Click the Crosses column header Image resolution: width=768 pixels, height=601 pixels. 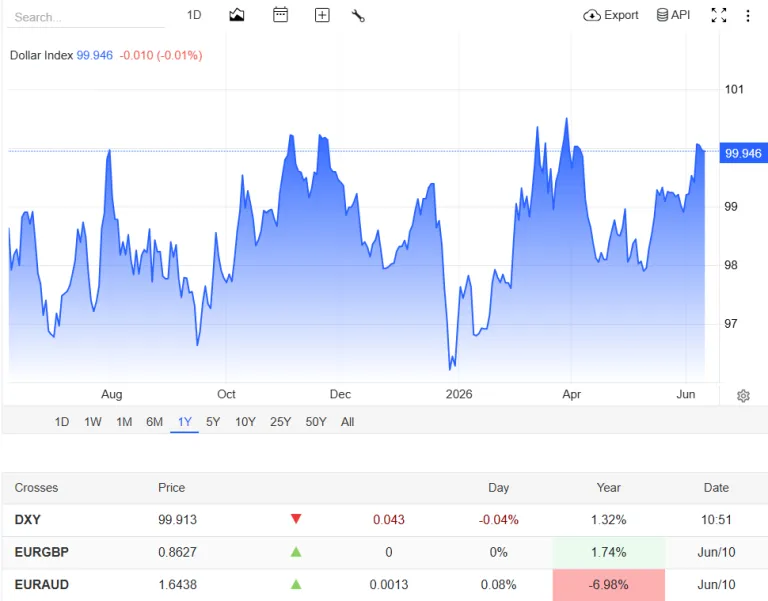(36, 487)
